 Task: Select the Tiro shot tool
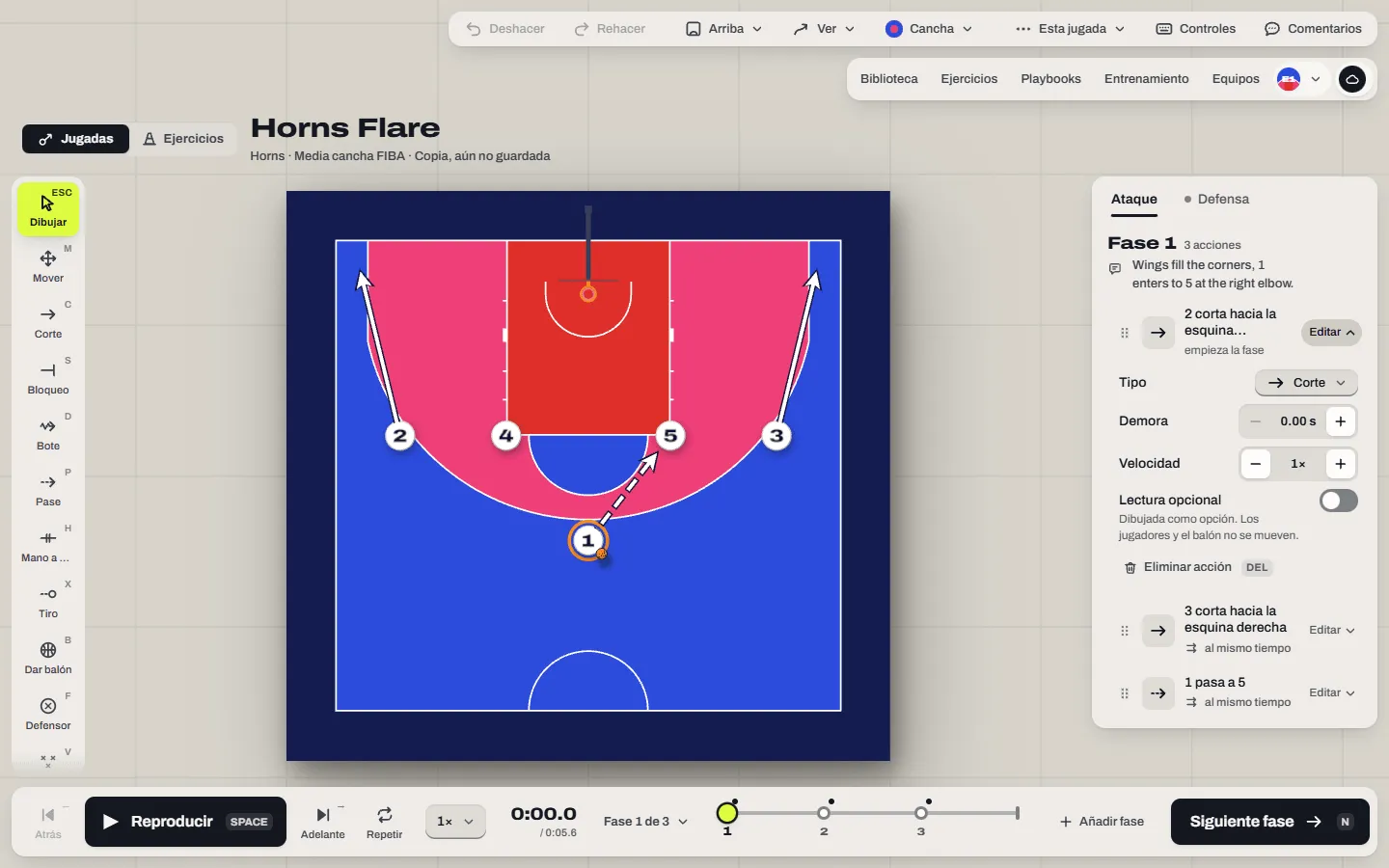point(48,602)
